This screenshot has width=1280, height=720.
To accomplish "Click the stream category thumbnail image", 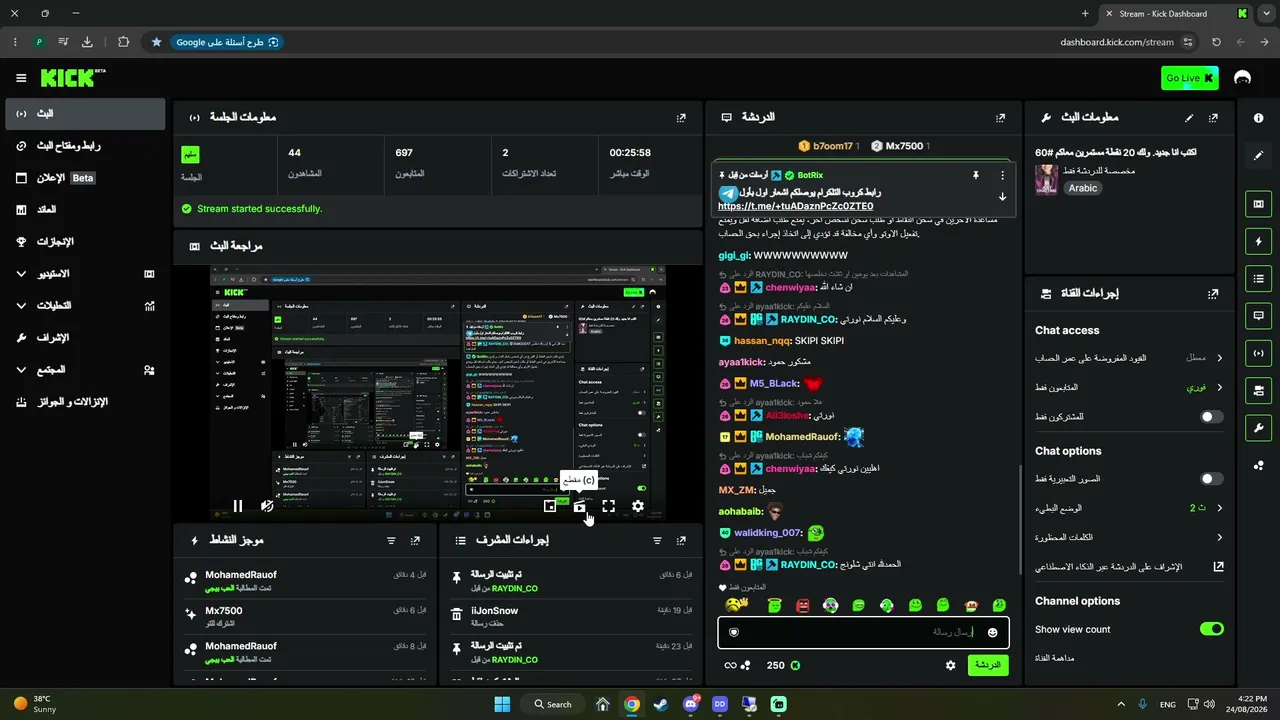I will [x=1047, y=180].
